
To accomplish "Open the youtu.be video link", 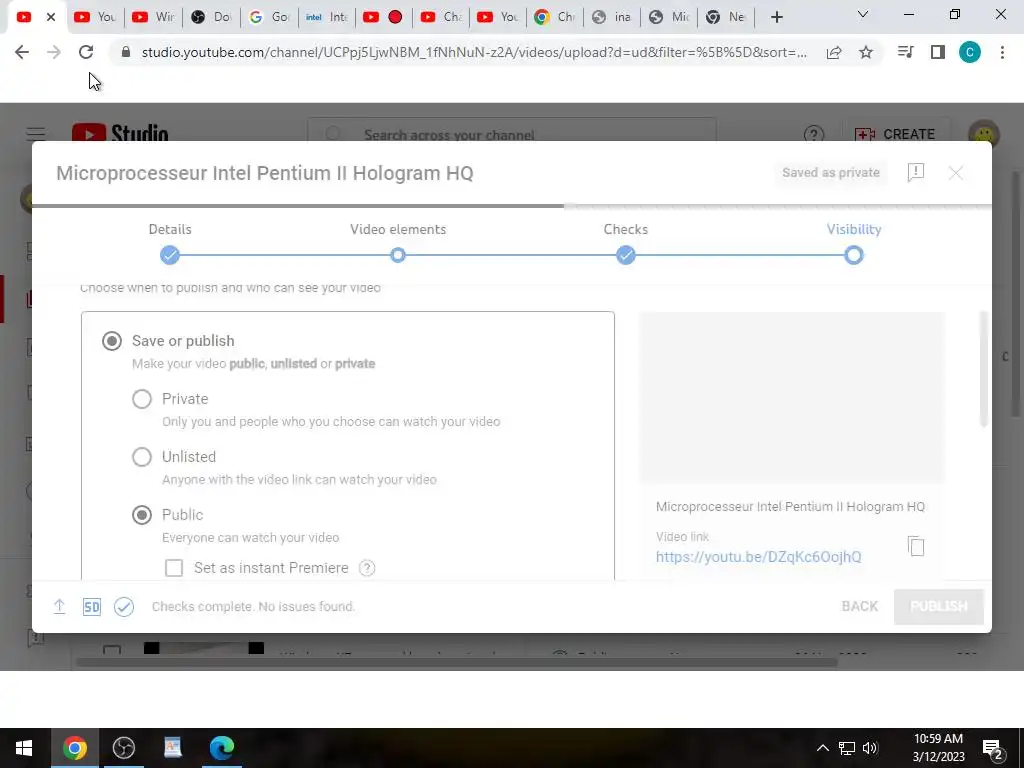I will pyautogui.click(x=758, y=556).
